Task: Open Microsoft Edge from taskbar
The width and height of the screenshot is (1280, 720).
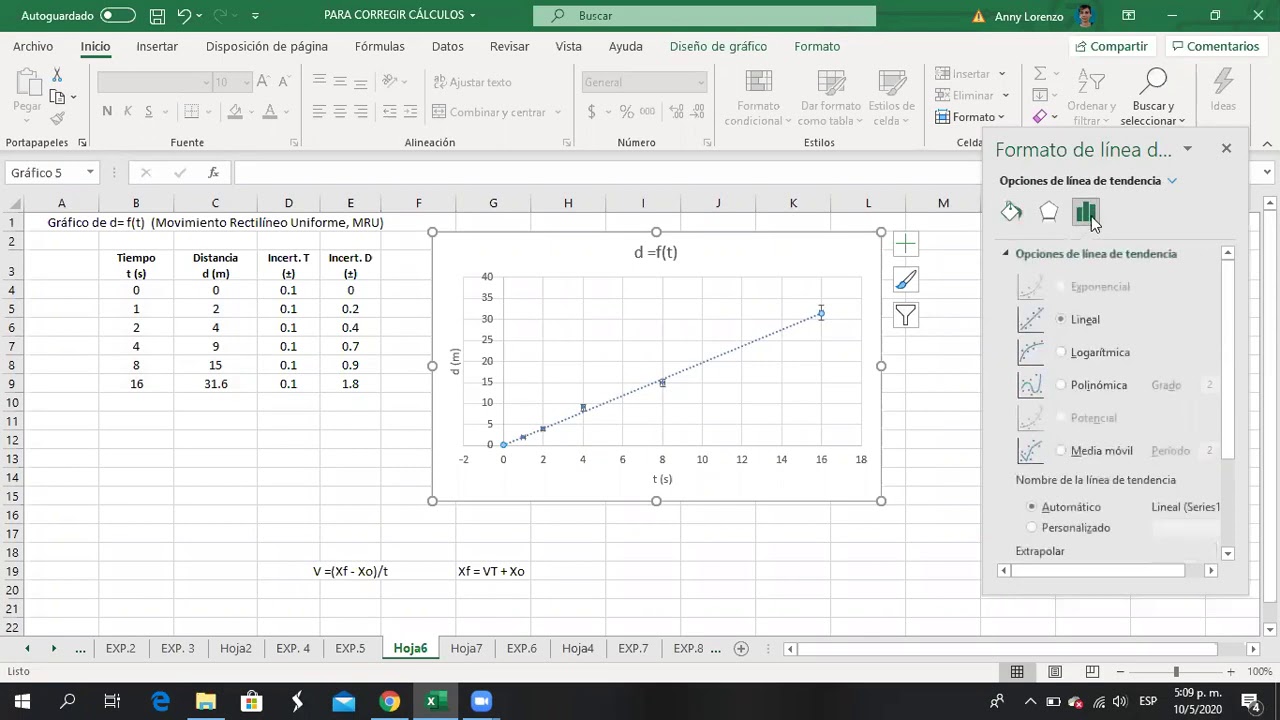Action: pos(160,701)
